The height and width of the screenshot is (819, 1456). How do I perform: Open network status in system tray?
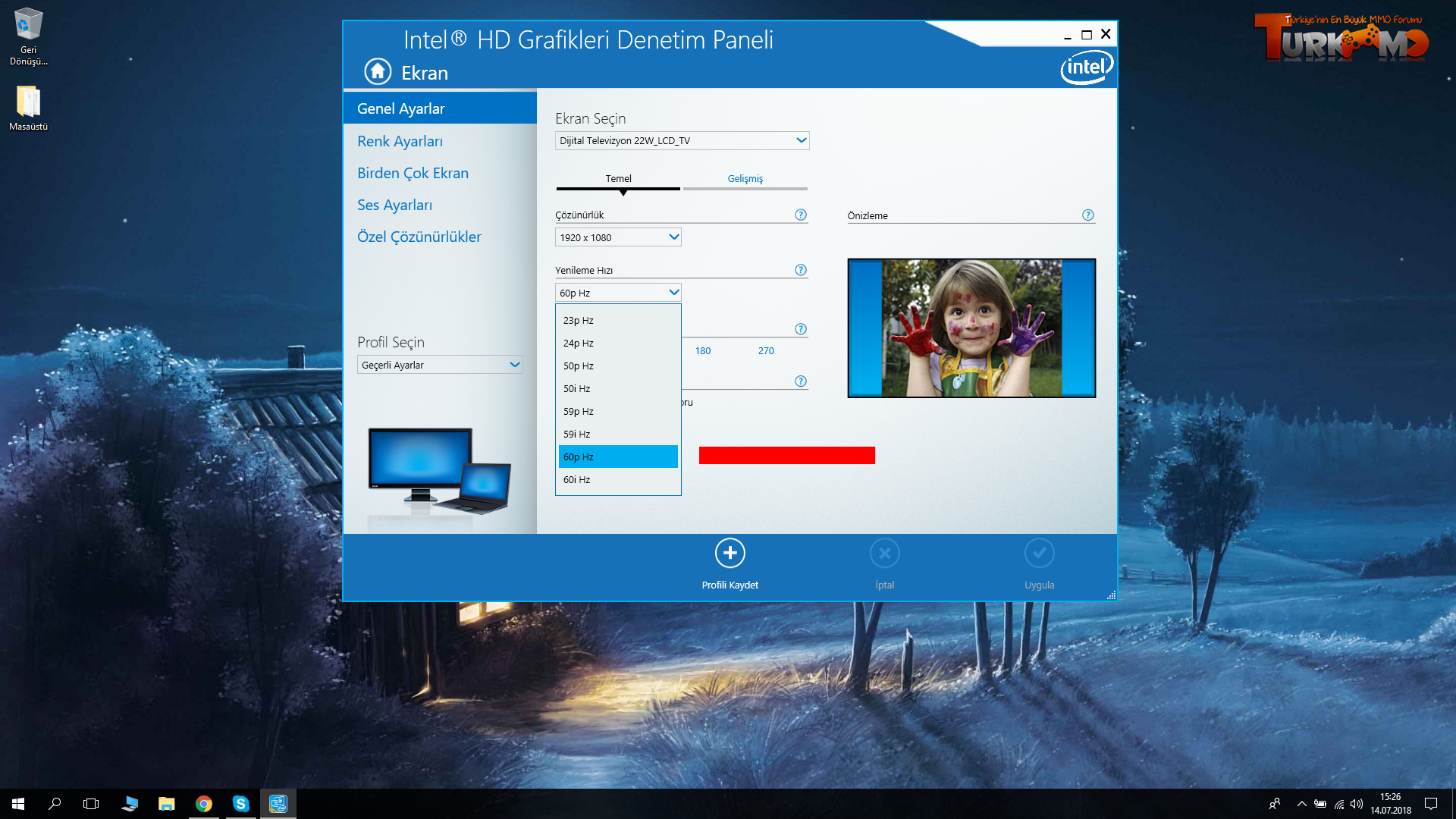click(x=1339, y=804)
